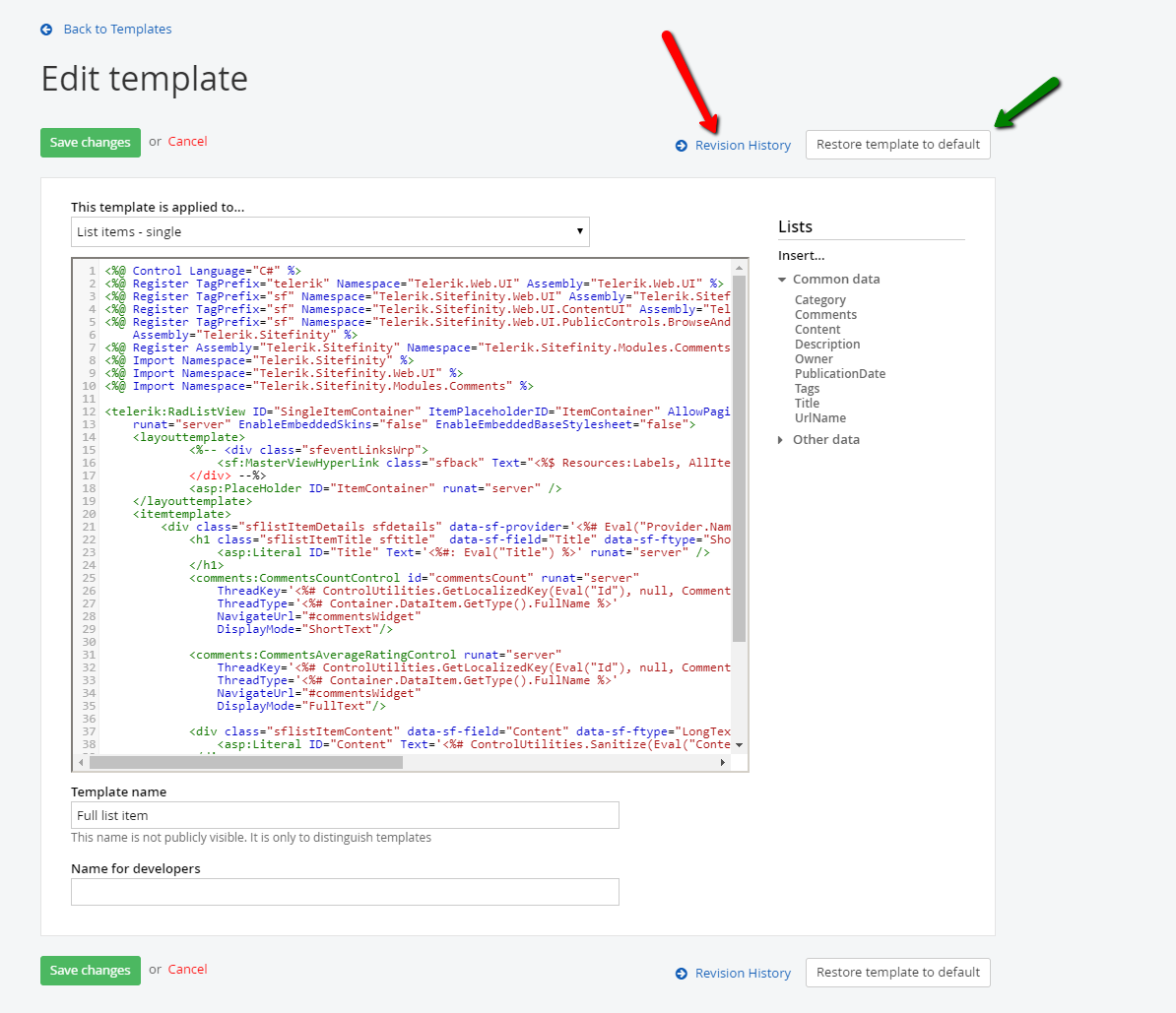Insert the Description field

827,345
